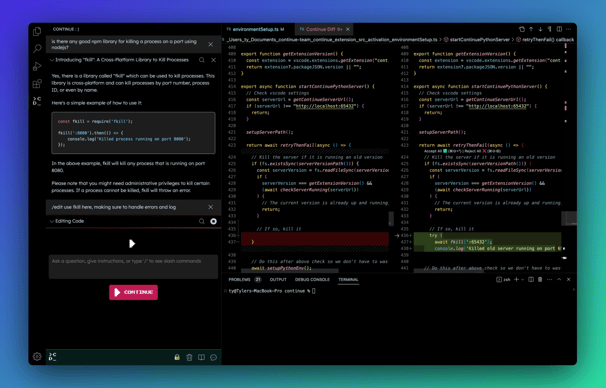Open Run and Debug in activity bar
Viewport: 606px width, 388px height.
click(x=37, y=66)
